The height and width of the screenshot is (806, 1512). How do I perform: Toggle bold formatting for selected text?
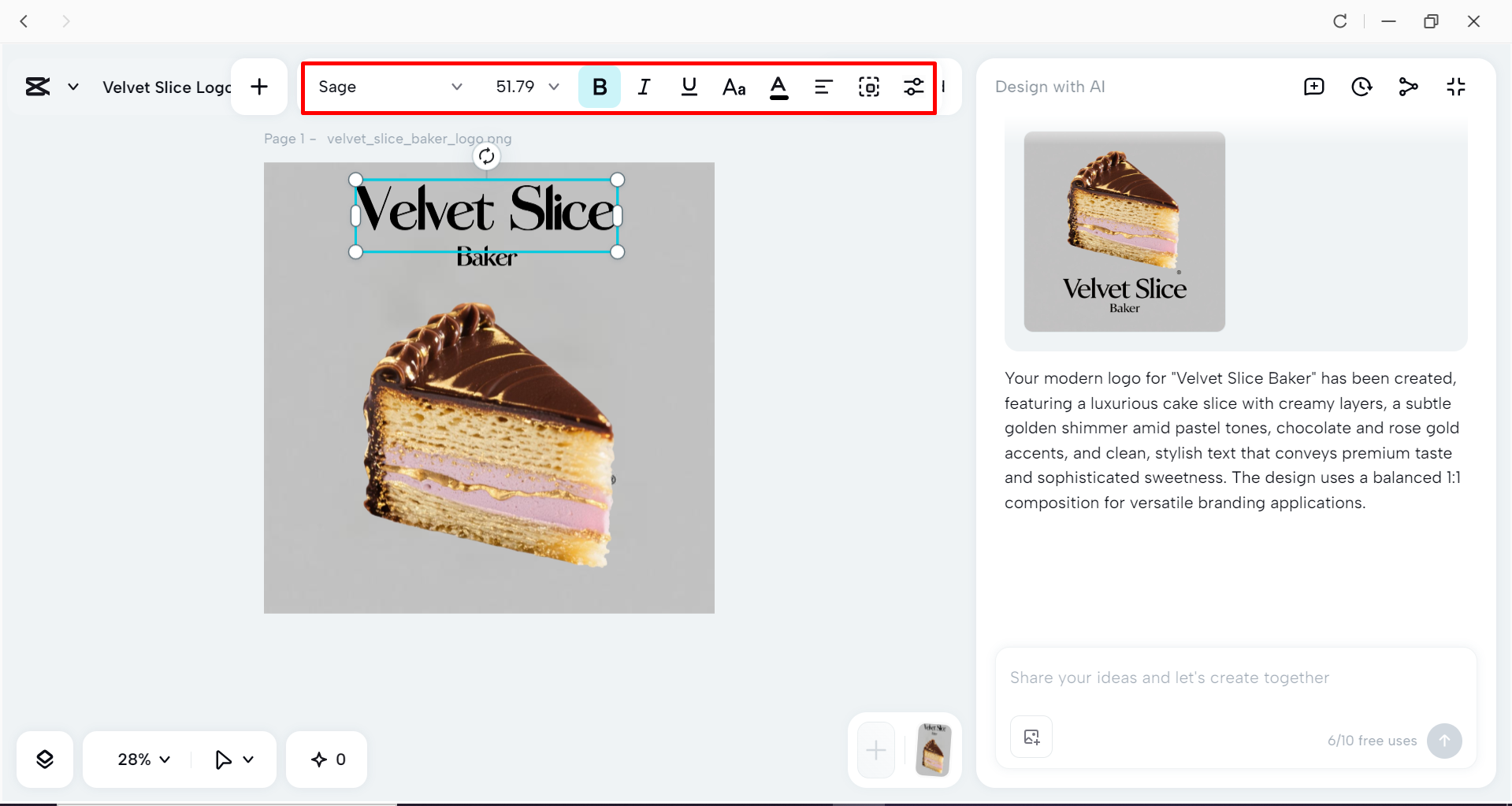pyautogui.click(x=599, y=87)
